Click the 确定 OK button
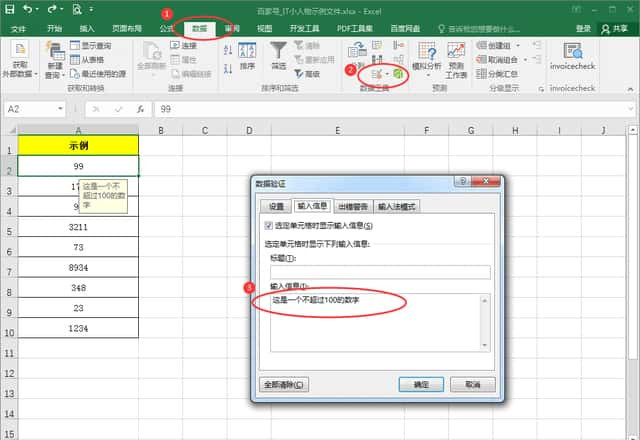 [421, 384]
